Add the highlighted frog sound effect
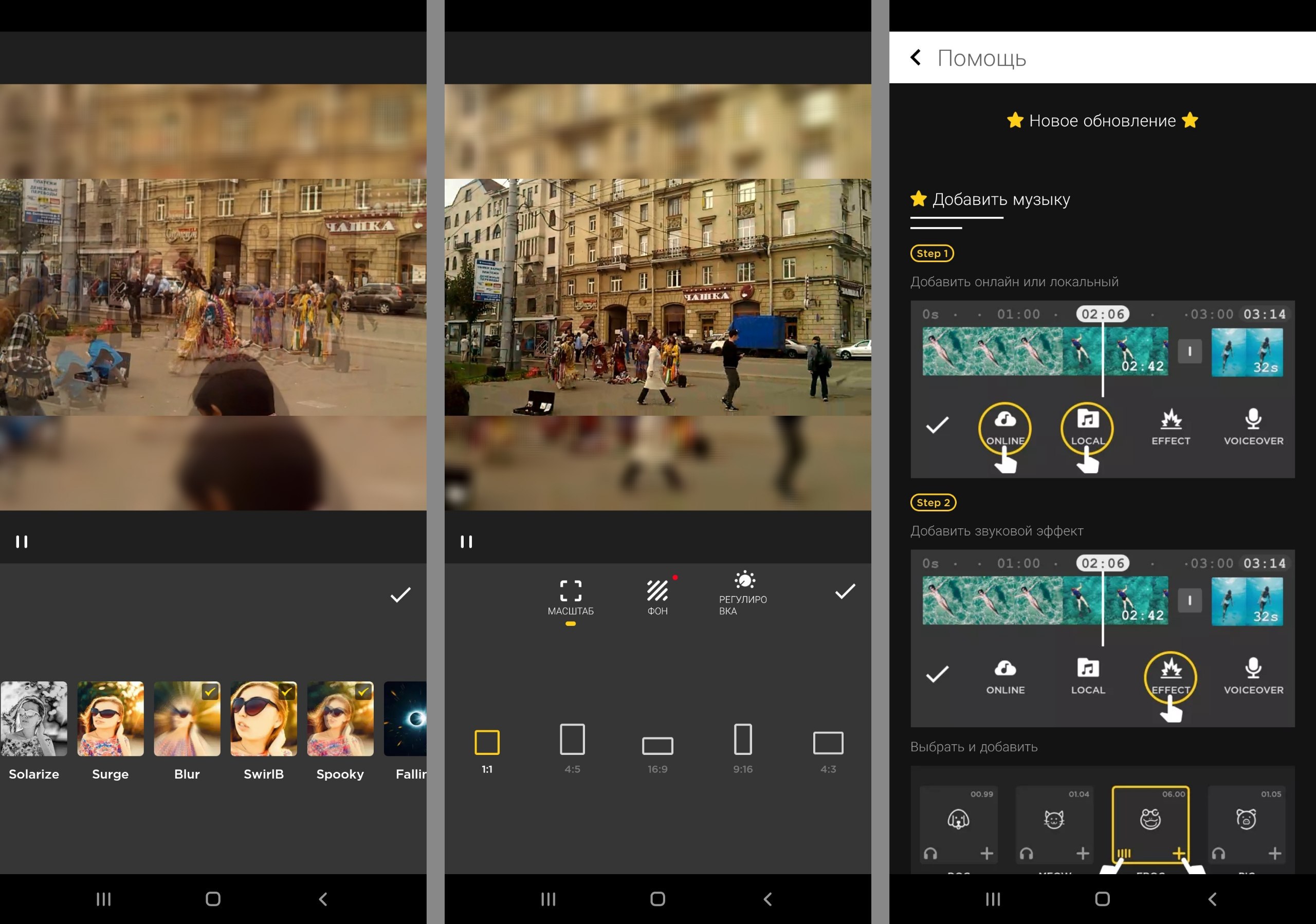Screen dimensions: 1316x924 1178,854
